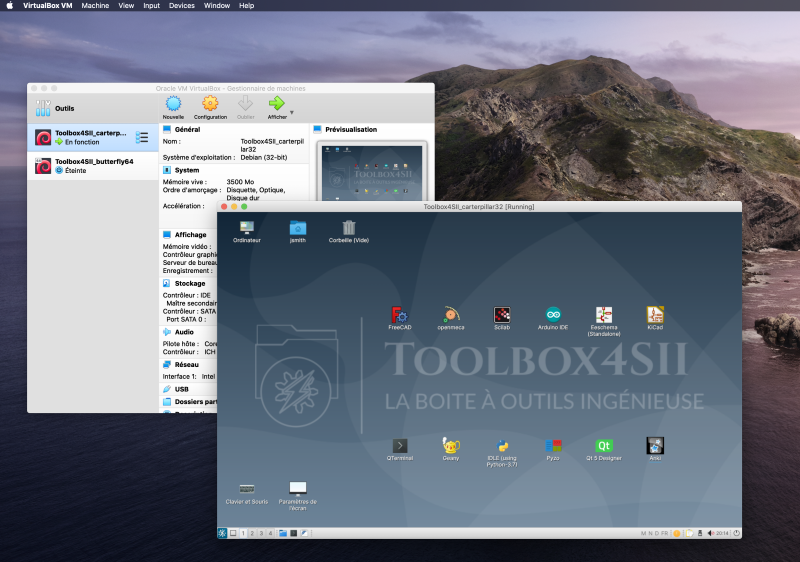This screenshot has height=562, width=800.
Task: Click FR keyboard layout indicator
Action: [664, 533]
